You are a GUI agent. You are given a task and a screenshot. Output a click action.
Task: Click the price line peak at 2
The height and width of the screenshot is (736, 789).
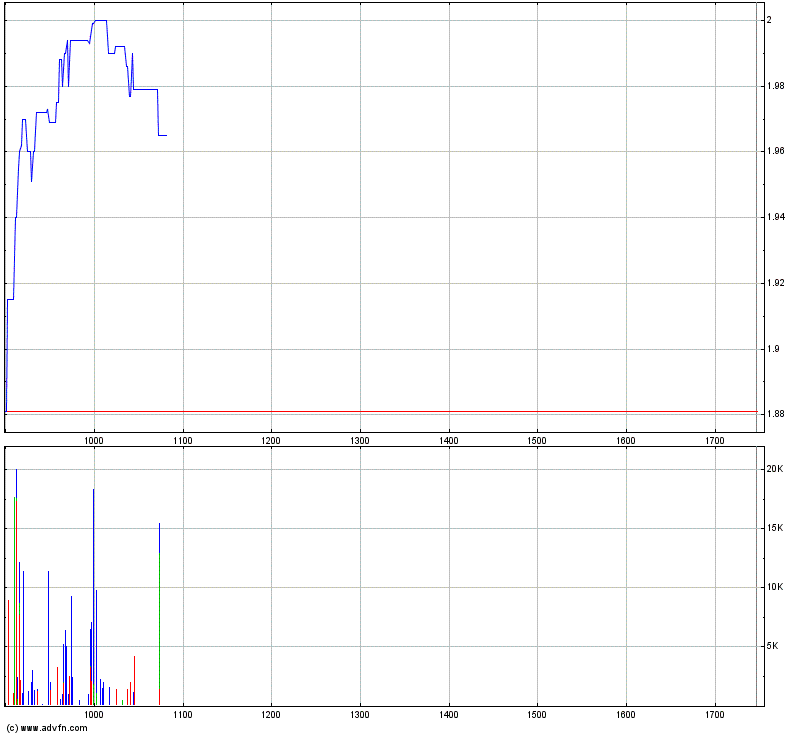click(100, 20)
